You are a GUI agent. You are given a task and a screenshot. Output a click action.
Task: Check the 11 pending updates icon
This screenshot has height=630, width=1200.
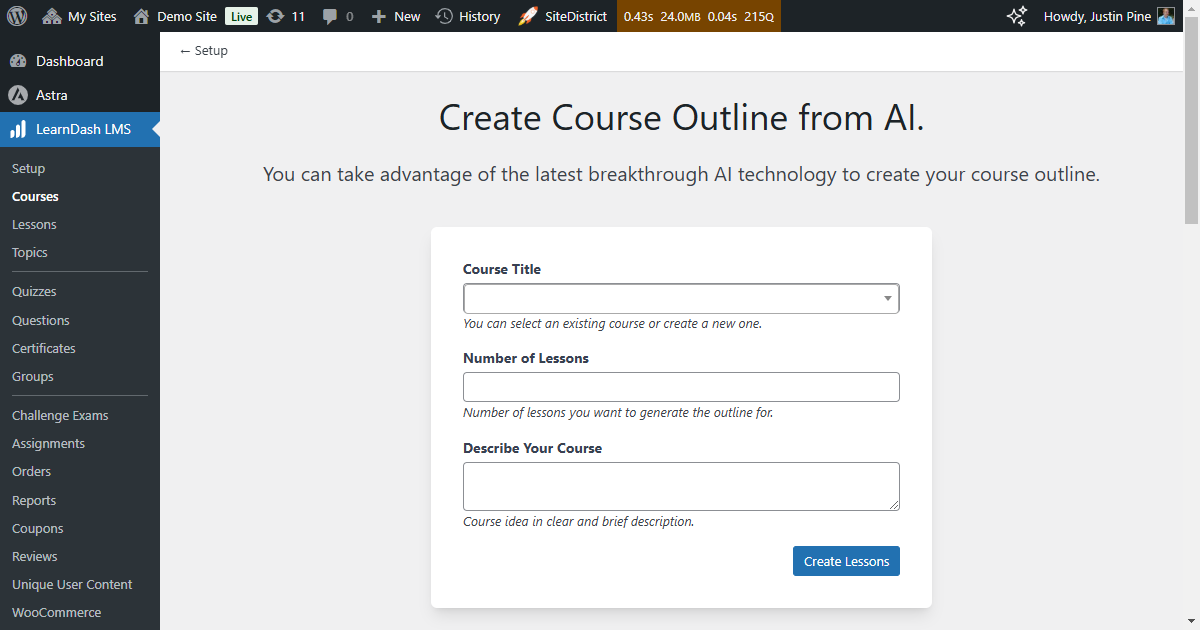coord(276,15)
